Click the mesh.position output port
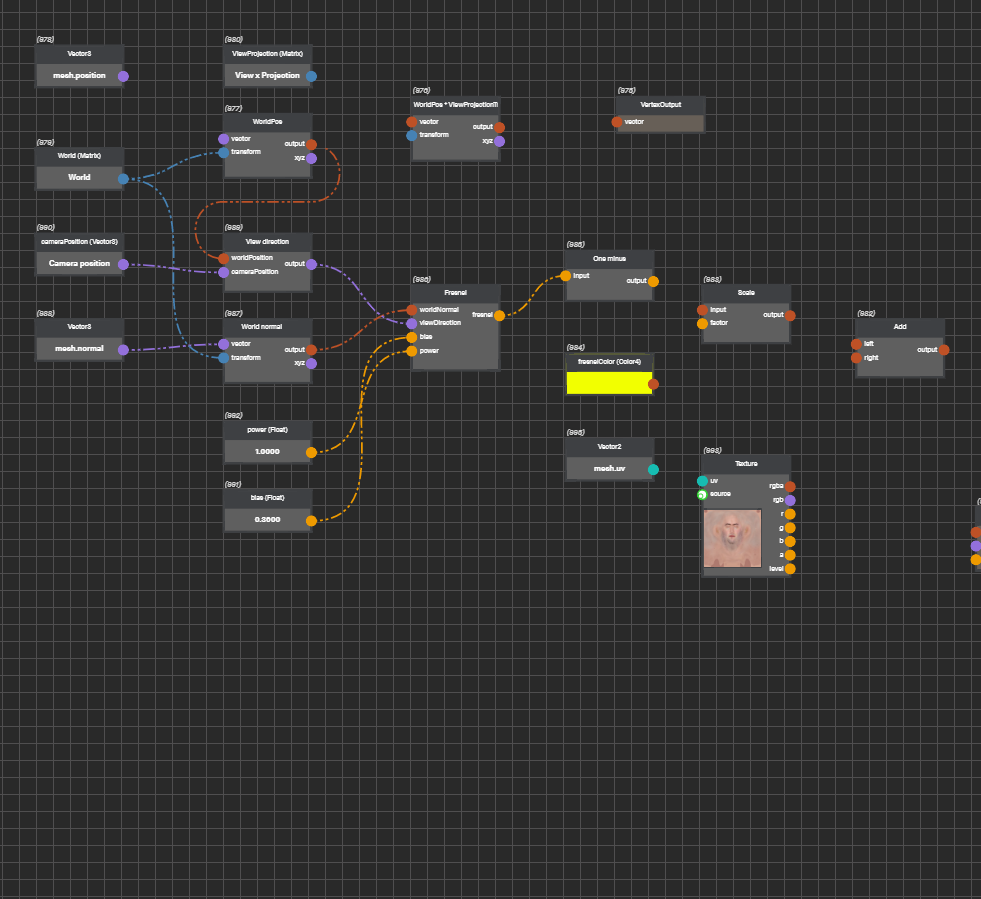The height and width of the screenshot is (899, 981). [x=123, y=76]
